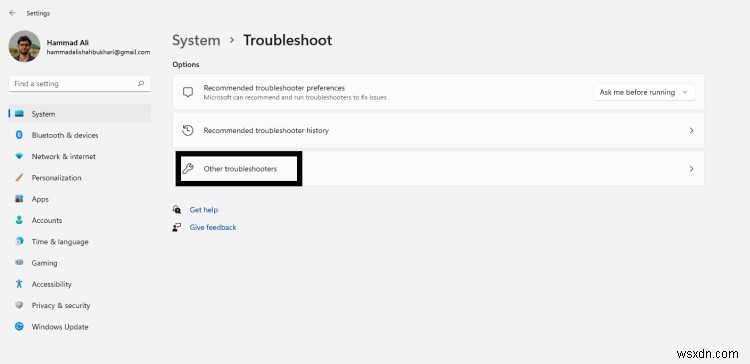Click the Microsoft can recommend description text
The height and width of the screenshot is (364, 750).
[295, 97]
